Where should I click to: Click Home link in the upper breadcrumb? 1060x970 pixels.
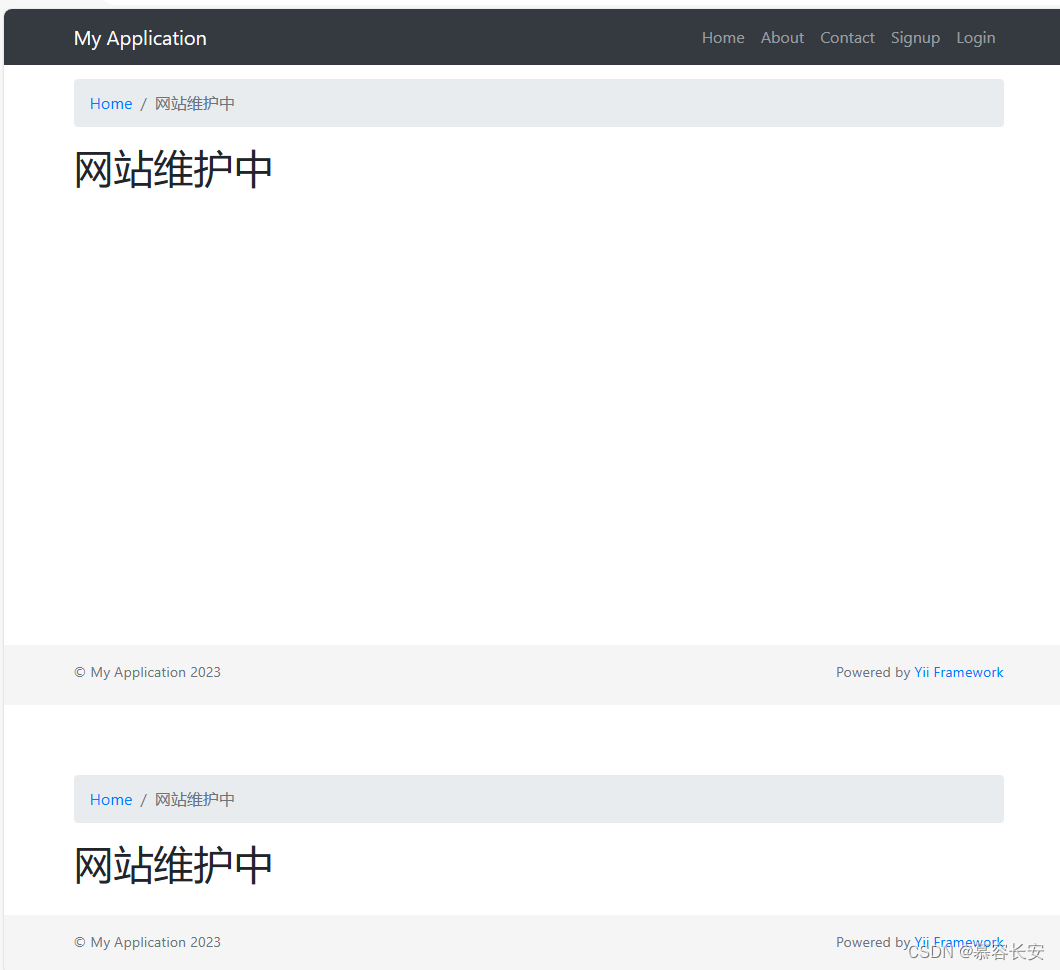pyautogui.click(x=111, y=103)
